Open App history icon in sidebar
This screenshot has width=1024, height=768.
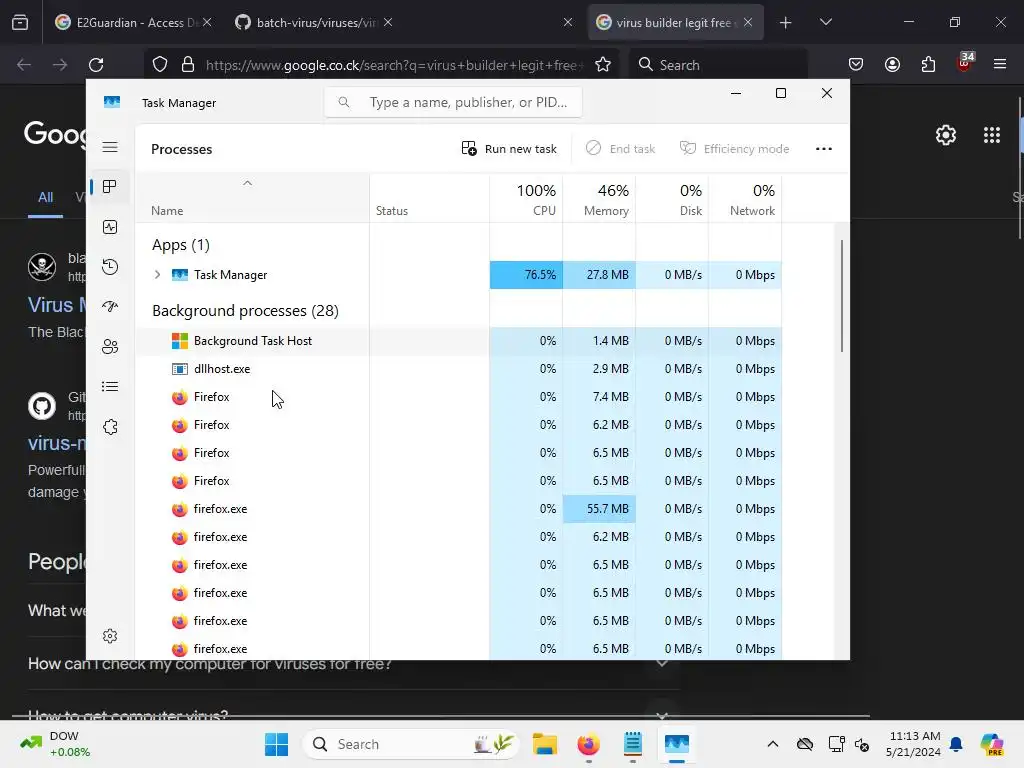[110, 266]
